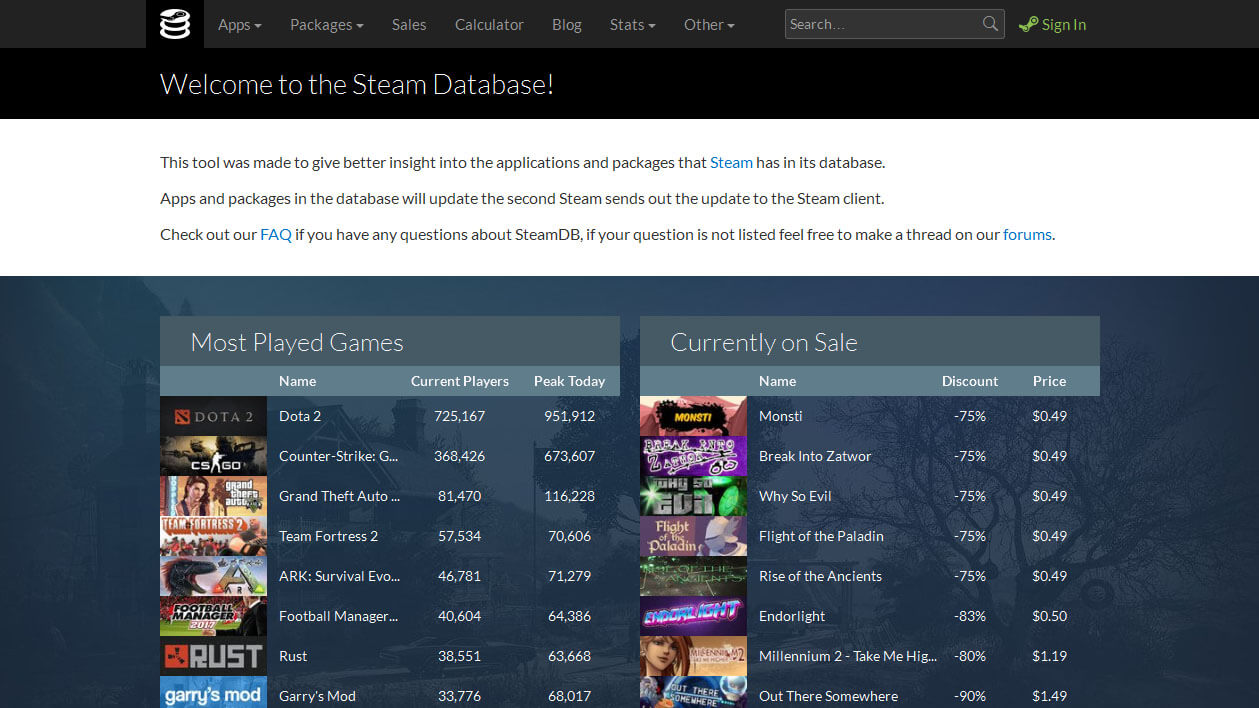Open the Break Into Zatwor thumbnail
Screen dimensions: 1259x708
tap(693, 456)
